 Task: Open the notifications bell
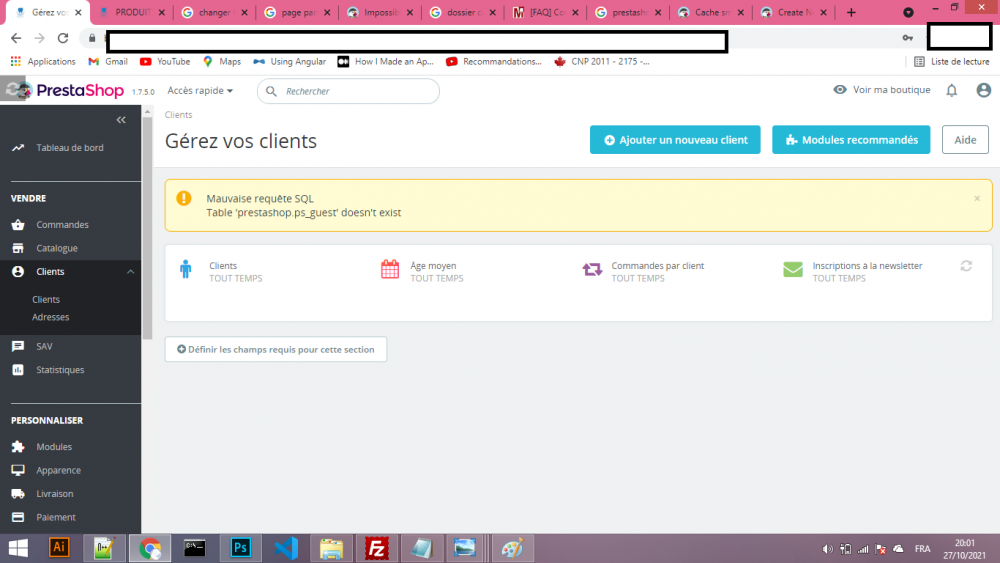tap(952, 91)
